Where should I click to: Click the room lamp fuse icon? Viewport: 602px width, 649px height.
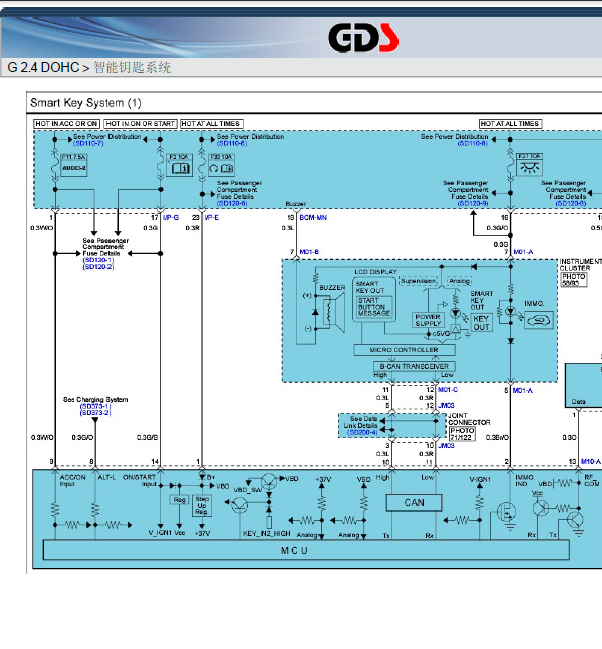[x=530, y=164]
